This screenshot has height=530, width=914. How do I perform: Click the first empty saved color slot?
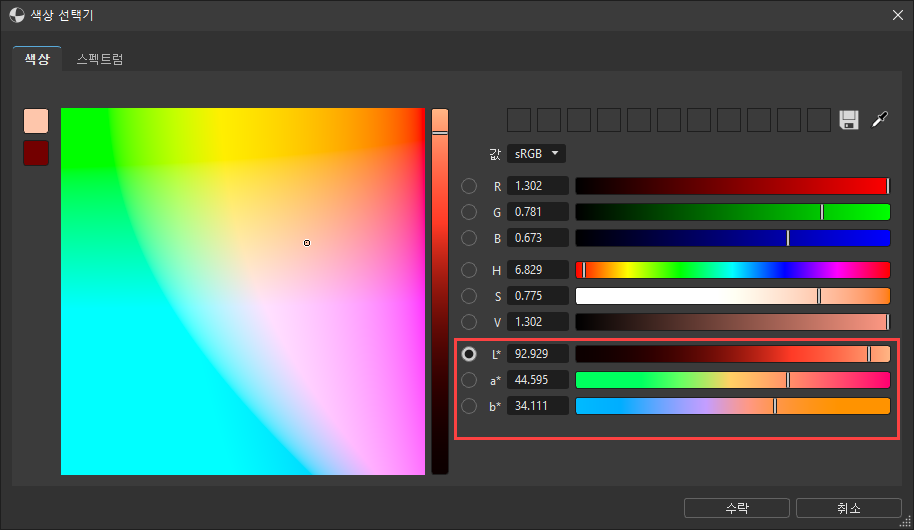coord(519,120)
